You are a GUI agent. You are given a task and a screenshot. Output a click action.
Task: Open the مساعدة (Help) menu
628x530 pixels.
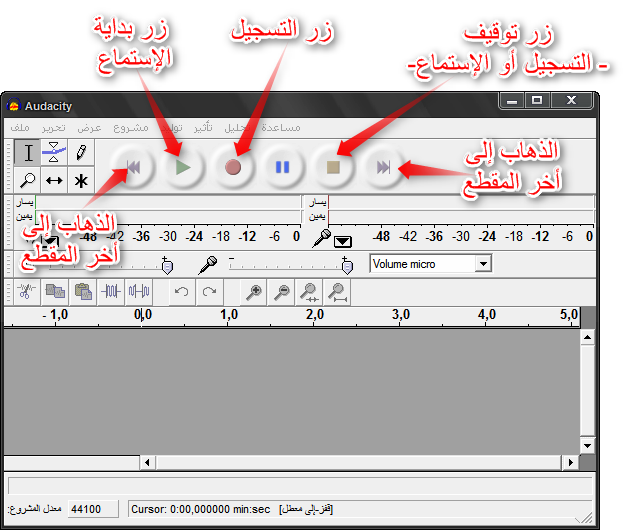pos(280,128)
